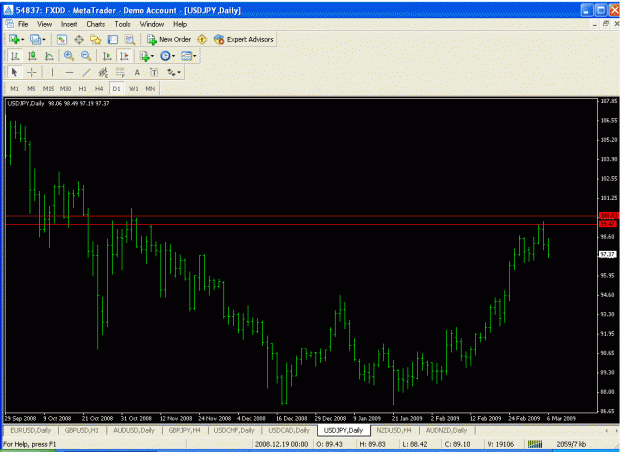Select the Horizontal Line drawing tool
Viewport: 625px width, 452px height.
[x=69, y=72]
